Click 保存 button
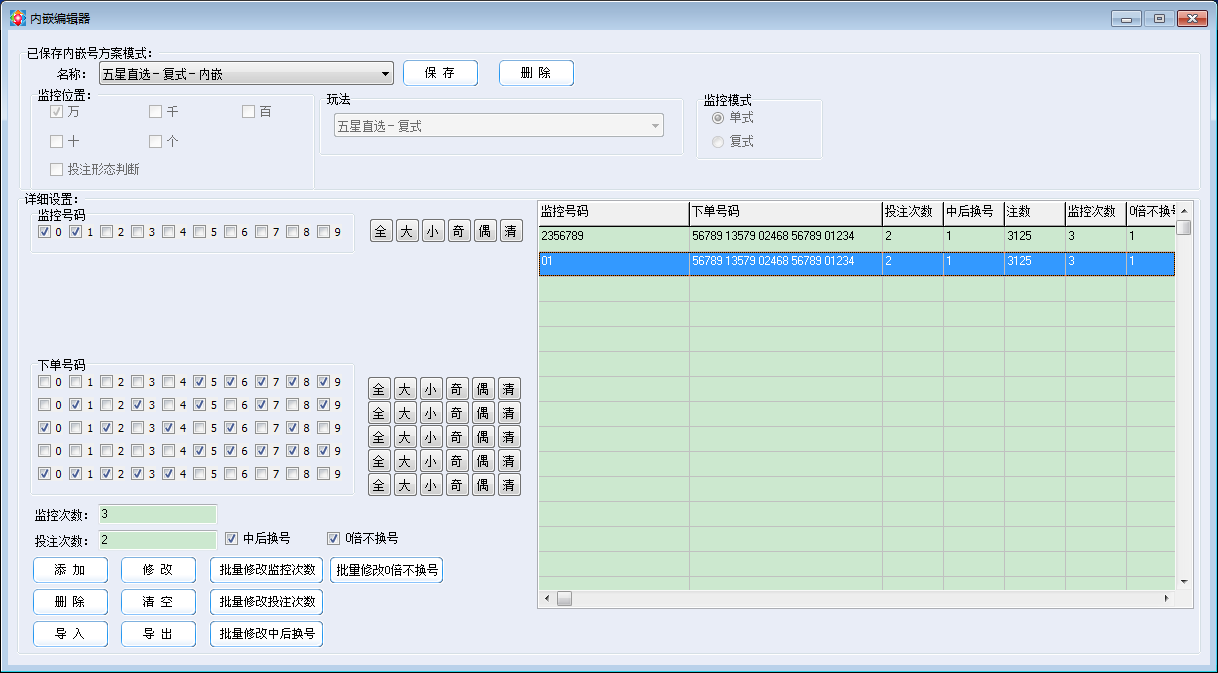Image resolution: width=1218 pixels, height=673 pixels. pyautogui.click(x=440, y=73)
